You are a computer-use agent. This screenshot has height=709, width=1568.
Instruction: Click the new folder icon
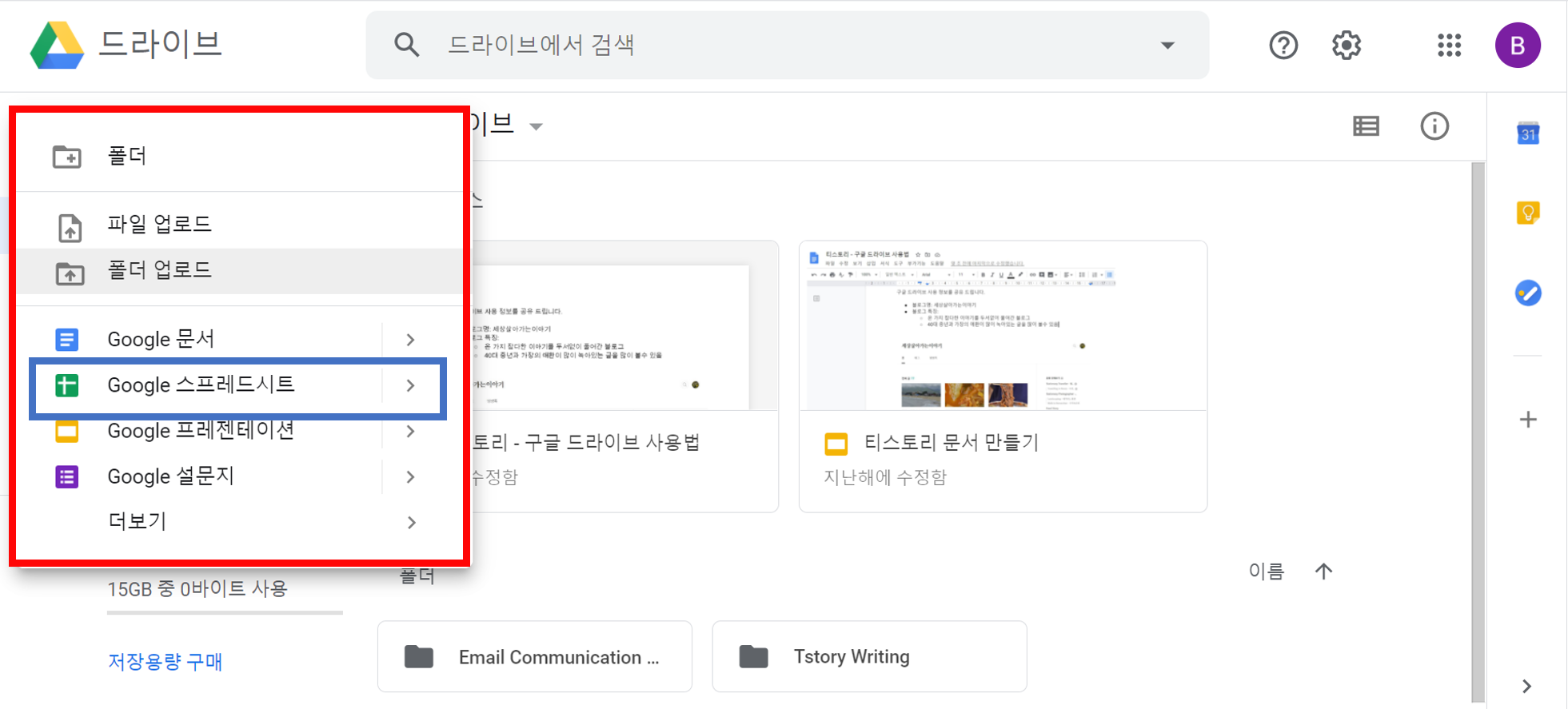click(67, 156)
